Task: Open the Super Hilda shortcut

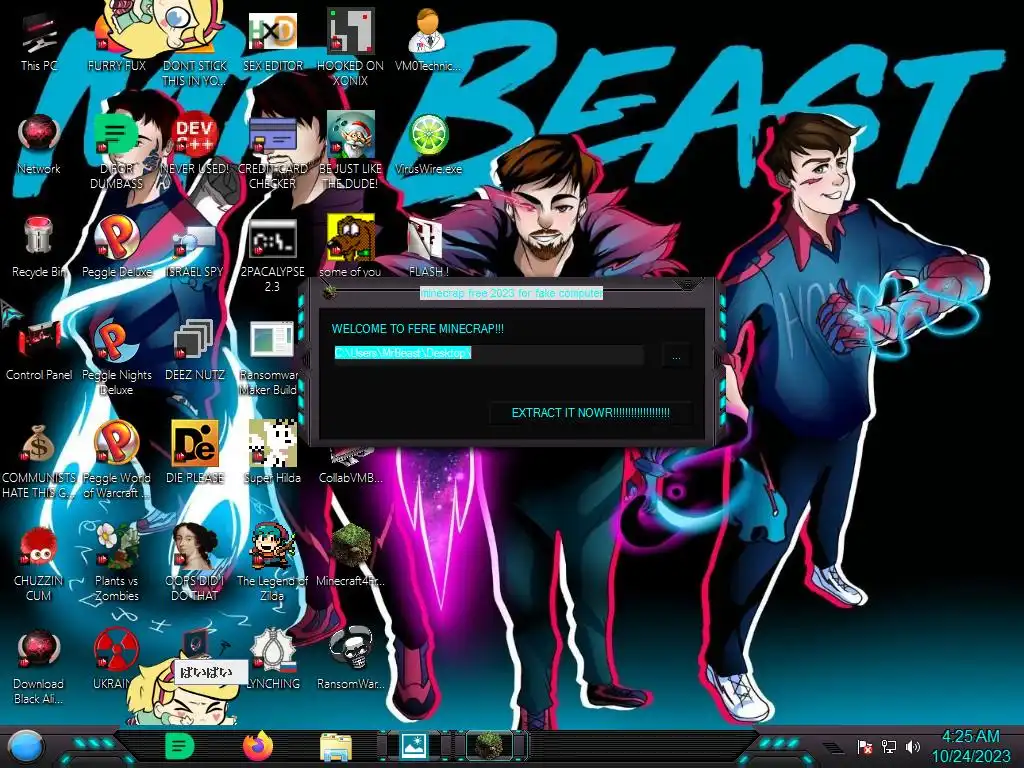Action: coord(273,453)
